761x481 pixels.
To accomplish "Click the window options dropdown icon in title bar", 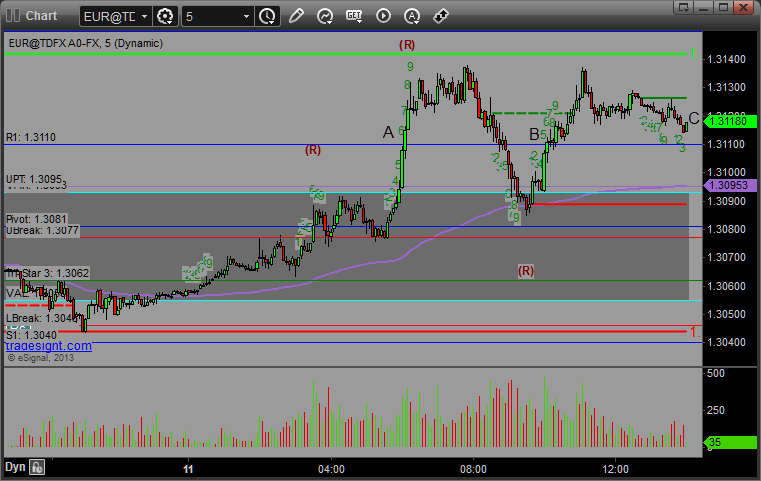I will (x=684, y=7).
